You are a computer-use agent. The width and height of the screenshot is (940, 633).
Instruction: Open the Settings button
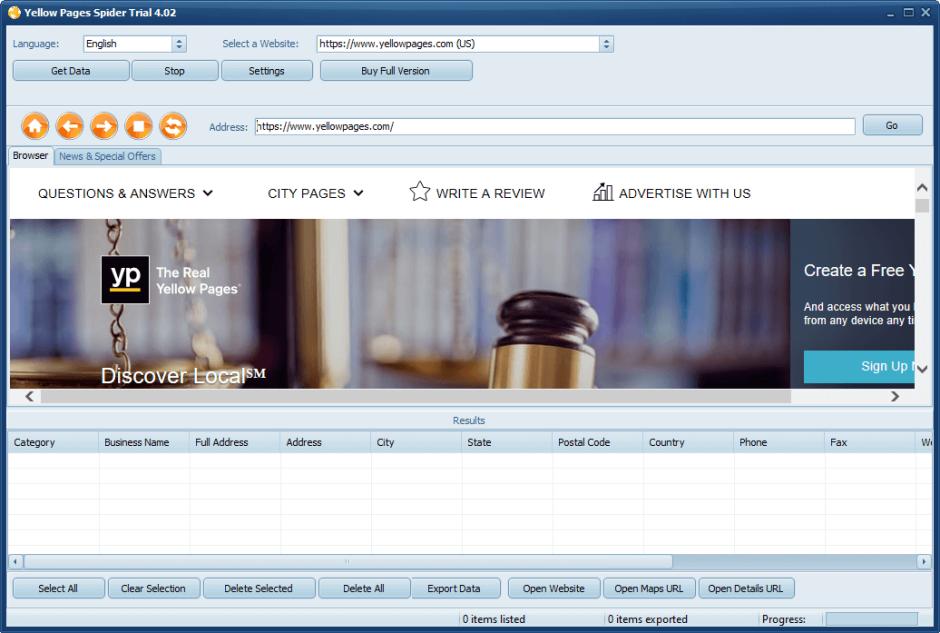coord(267,71)
